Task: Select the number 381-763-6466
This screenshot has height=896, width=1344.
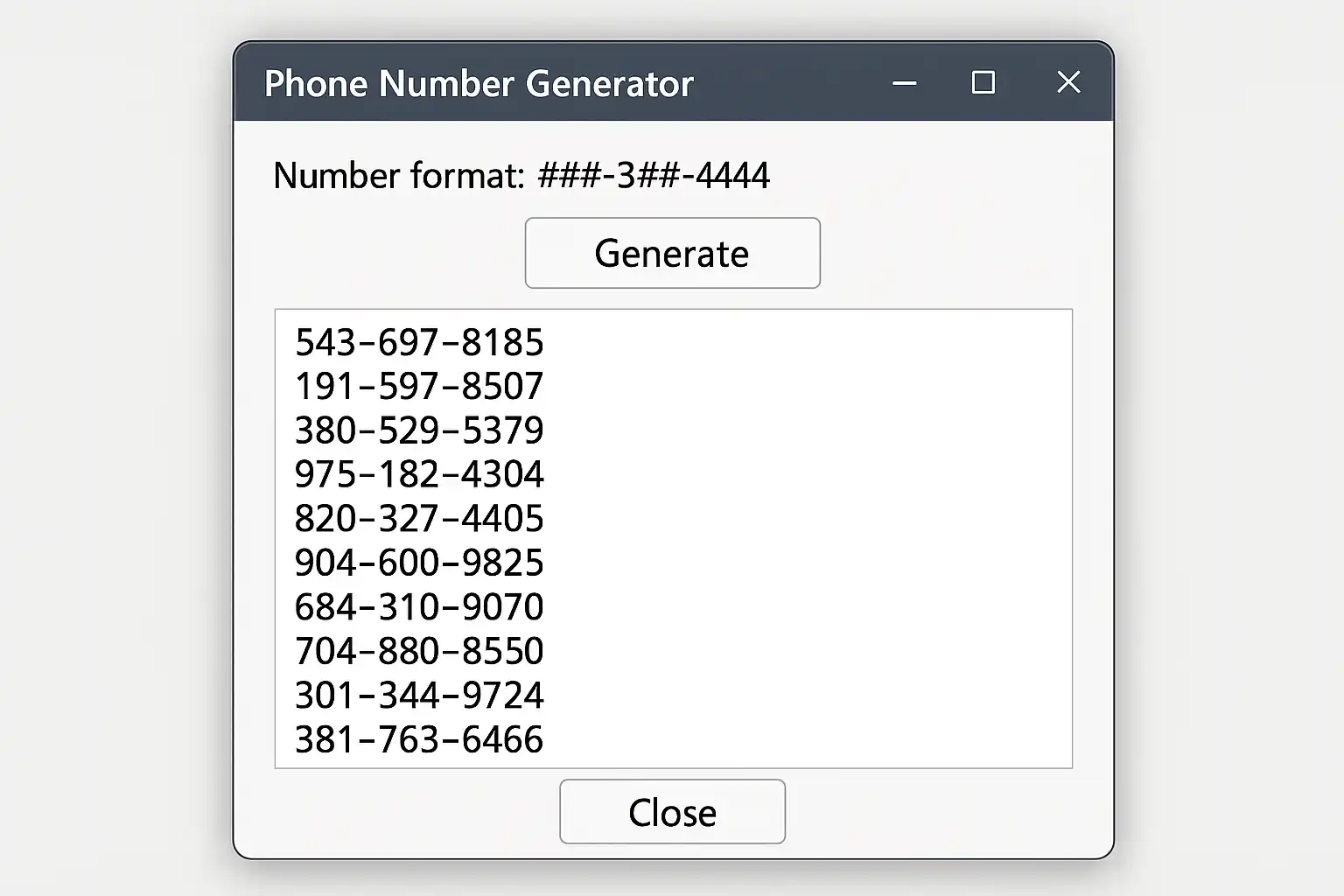Action: click(419, 739)
